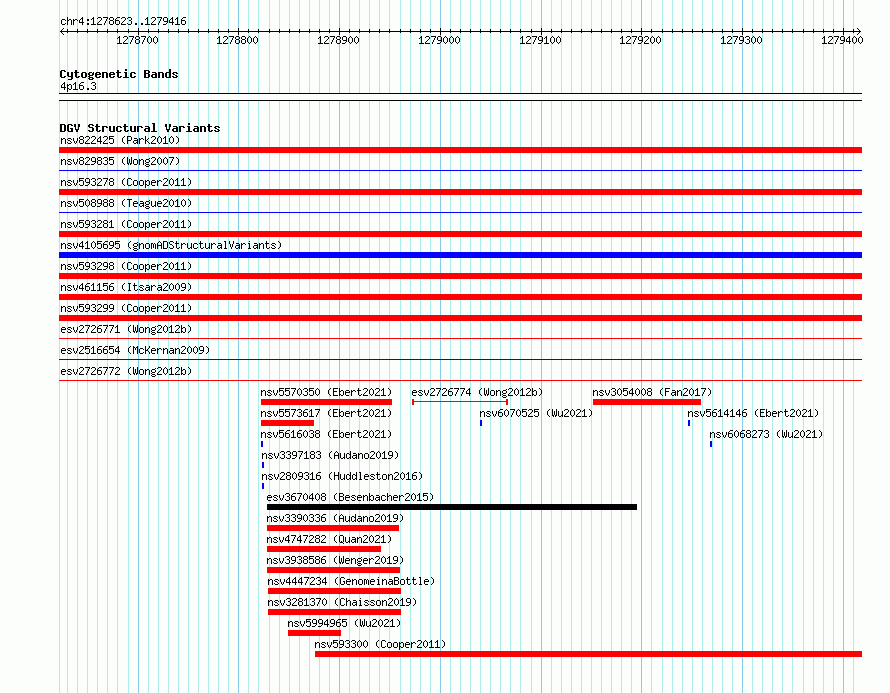The width and height of the screenshot is (890, 693).
Task: Select the nsv3281370 (Chaisson2019) label
Action: 342,602
